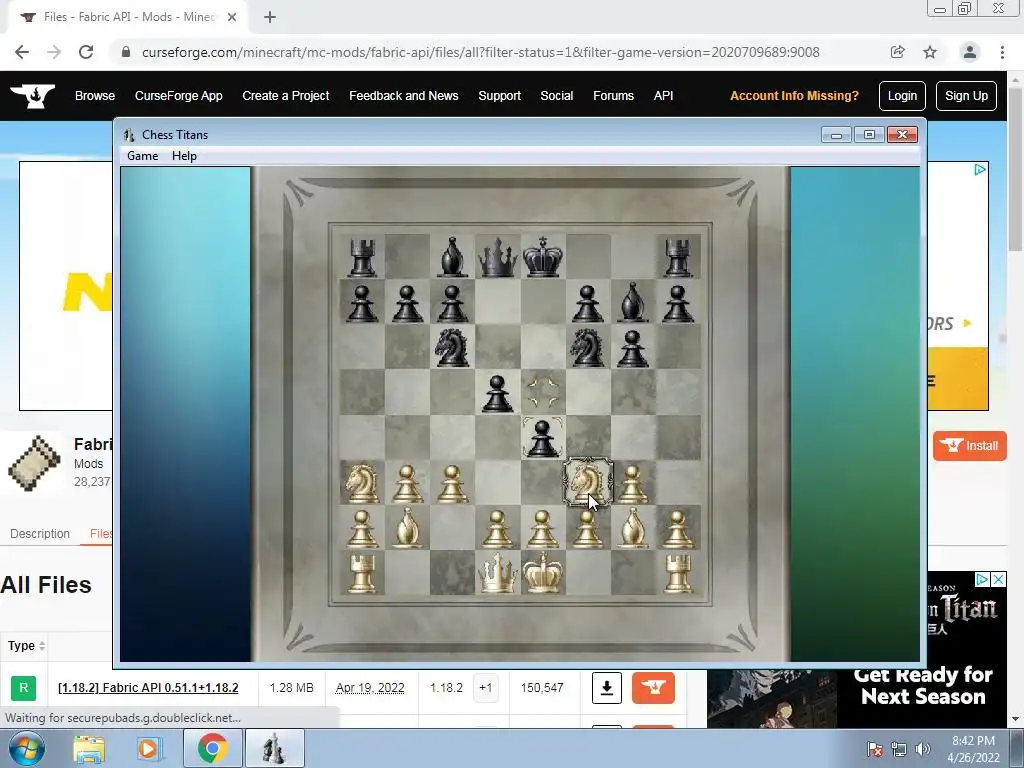
Task: Select the white knight on a3
Action: click(x=362, y=482)
